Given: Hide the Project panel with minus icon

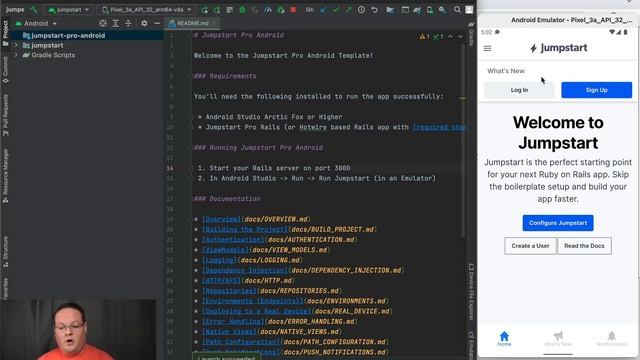Looking at the screenshot, I should [157, 24].
